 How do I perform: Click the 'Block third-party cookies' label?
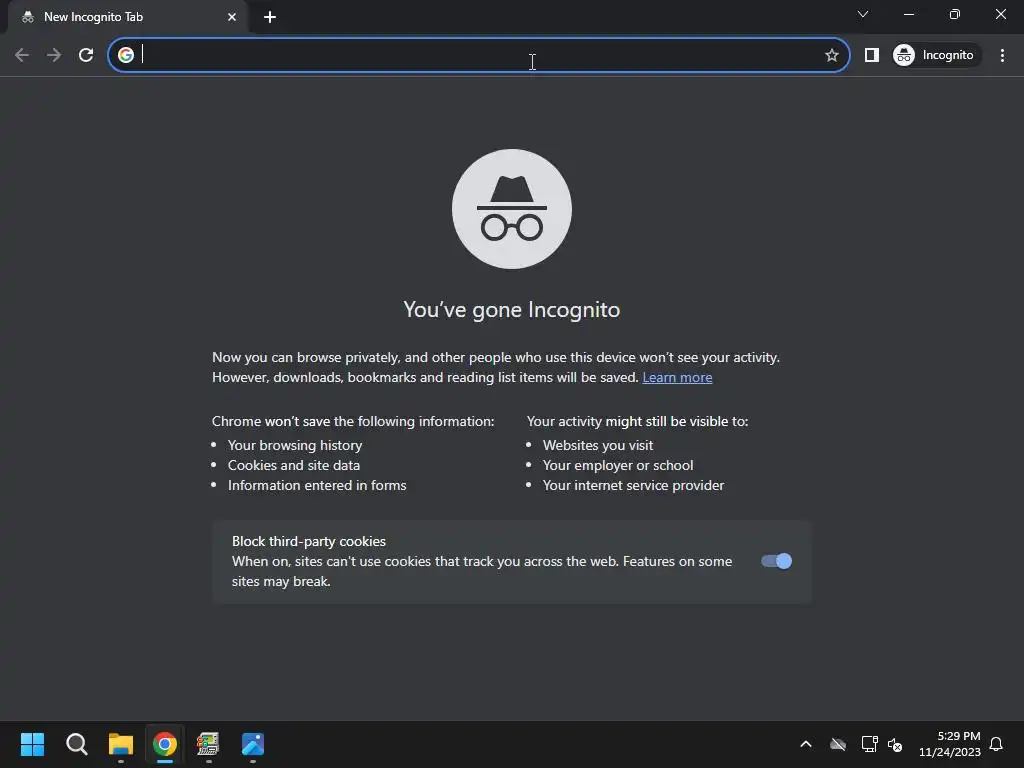309,541
